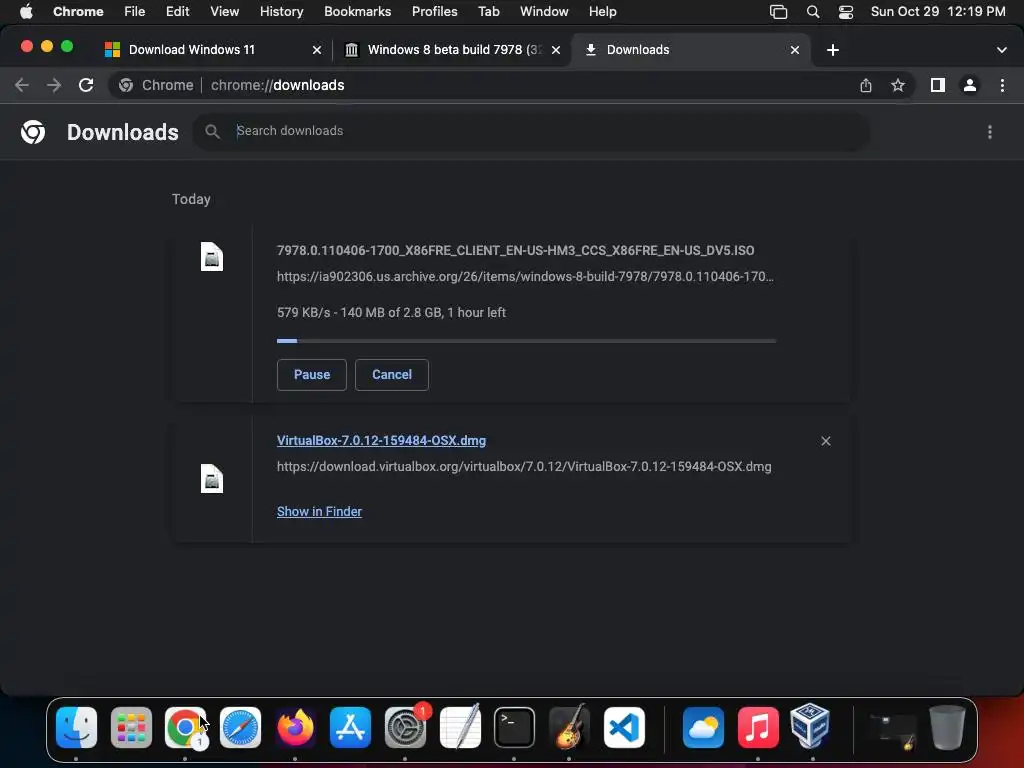1024x768 pixels.
Task: Expand the tab search chevron
Action: pos(1001,50)
